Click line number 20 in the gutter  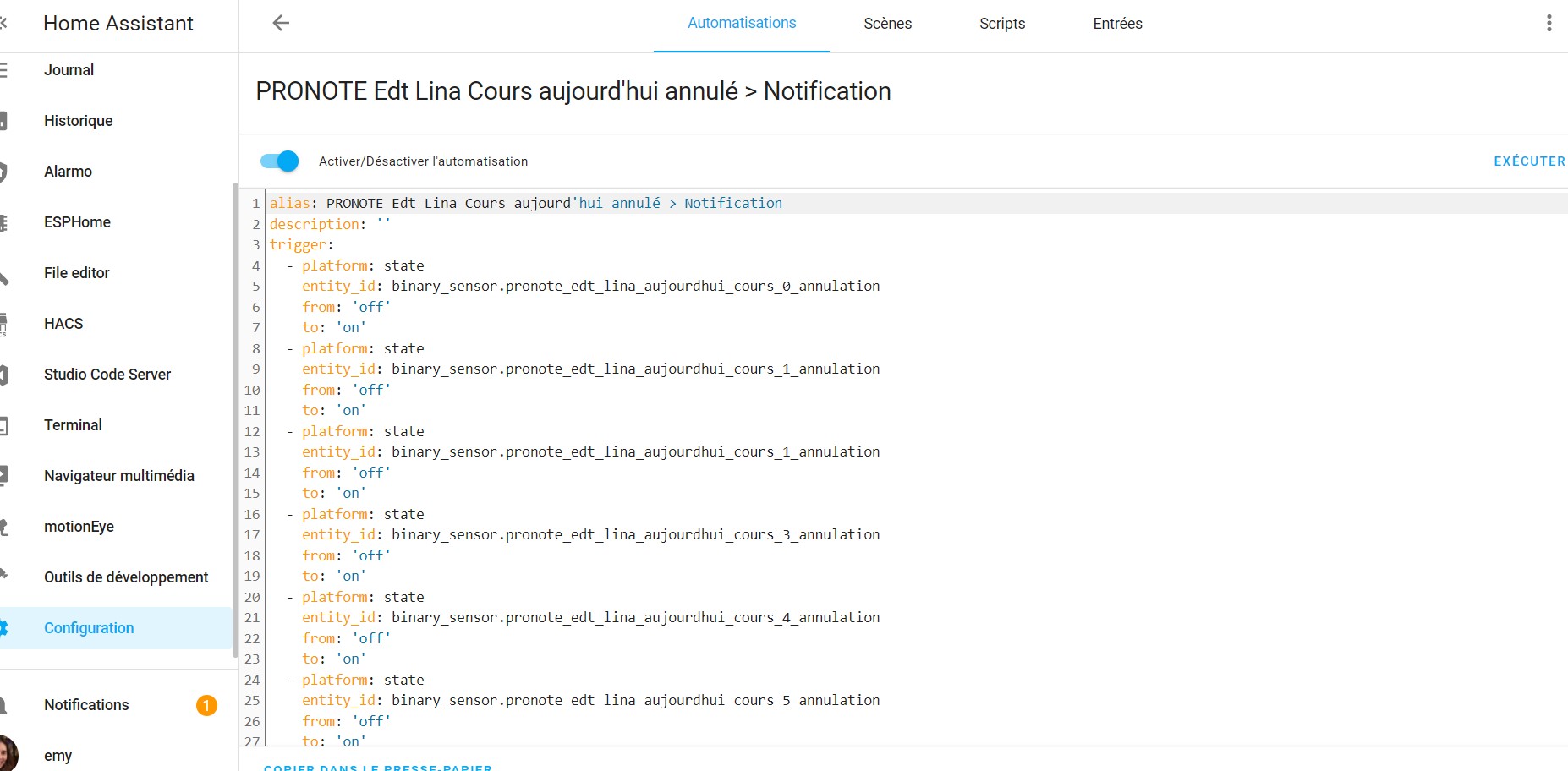point(252,597)
